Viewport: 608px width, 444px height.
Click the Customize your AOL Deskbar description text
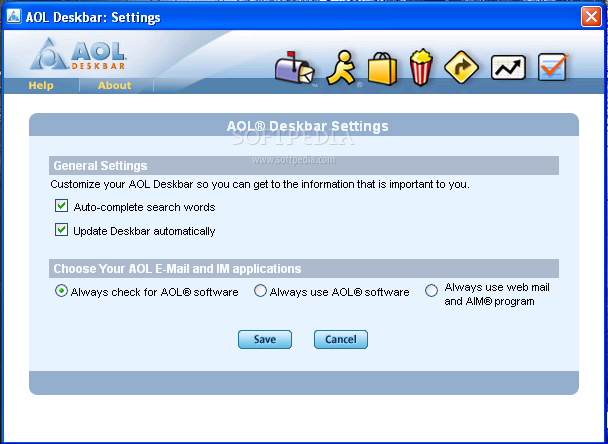[260, 184]
